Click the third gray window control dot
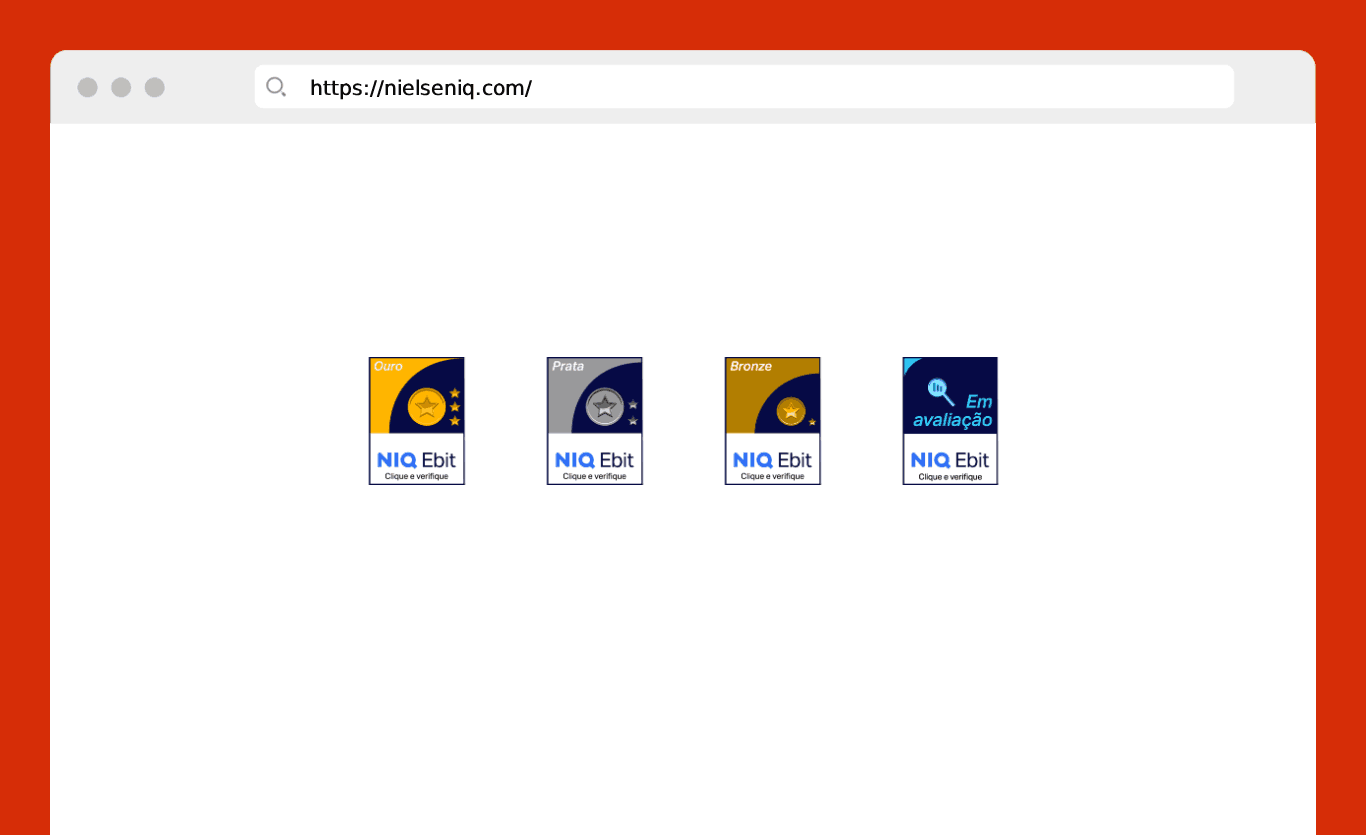The height and width of the screenshot is (835, 1366). (x=155, y=87)
